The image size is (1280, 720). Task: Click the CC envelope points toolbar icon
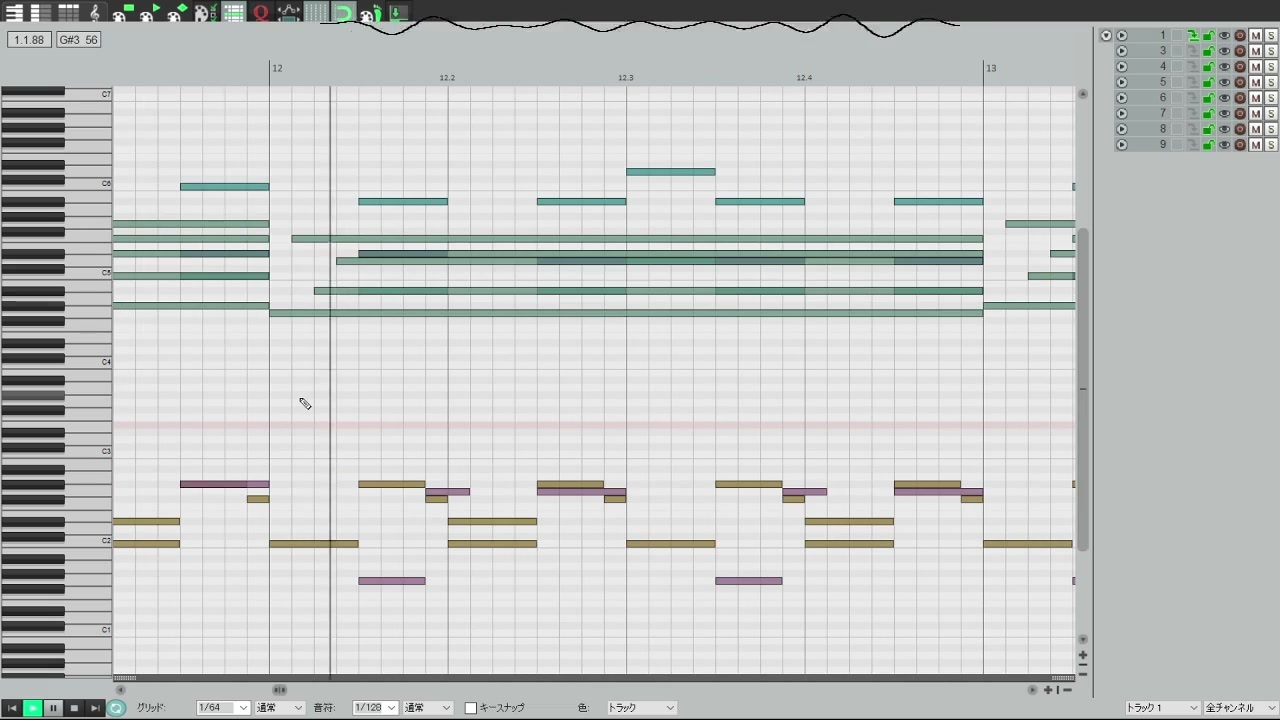[288, 13]
